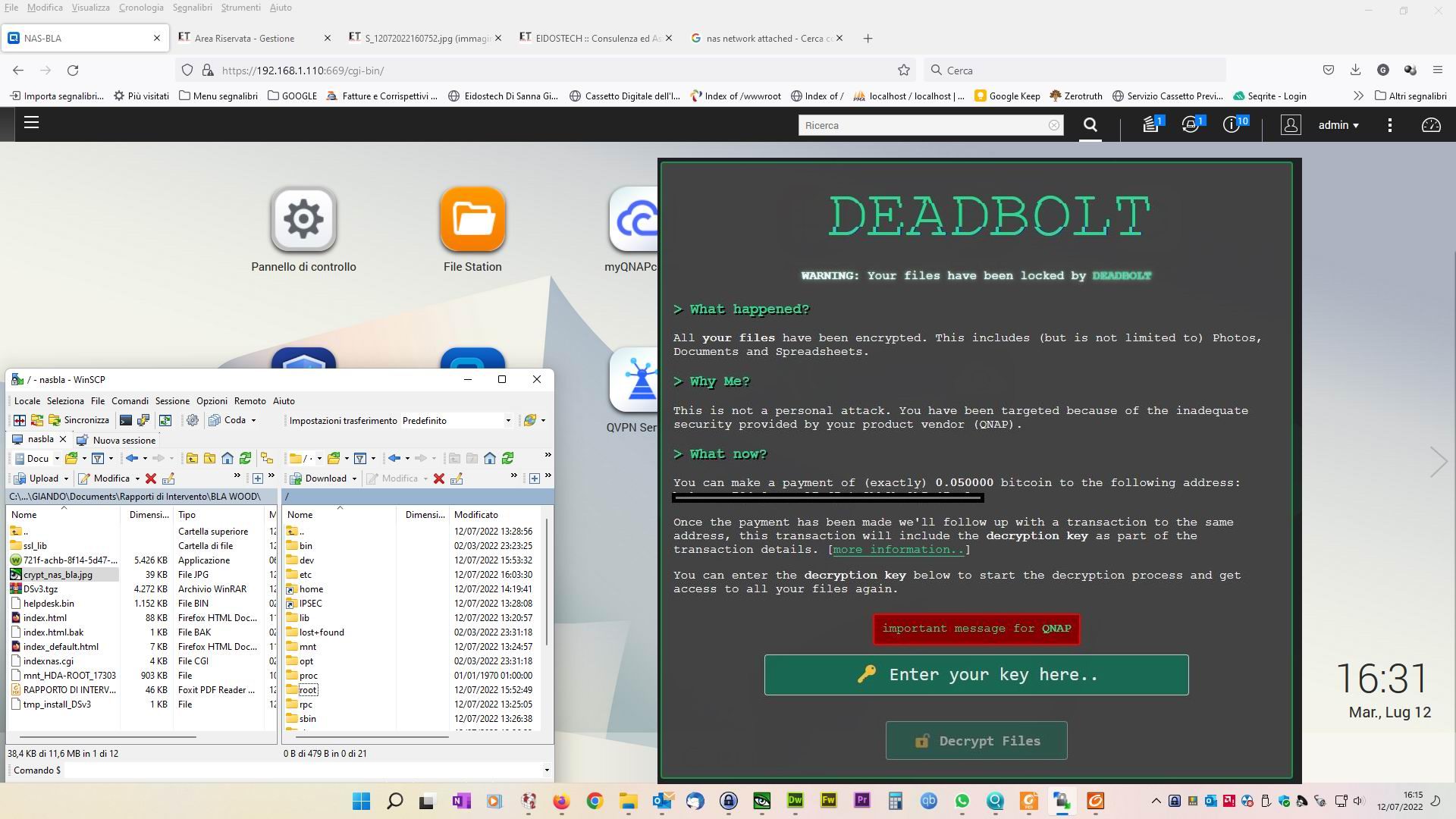Open the WinSCP Sessione menu
This screenshot has width=1456, height=819.
[x=172, y=400]
